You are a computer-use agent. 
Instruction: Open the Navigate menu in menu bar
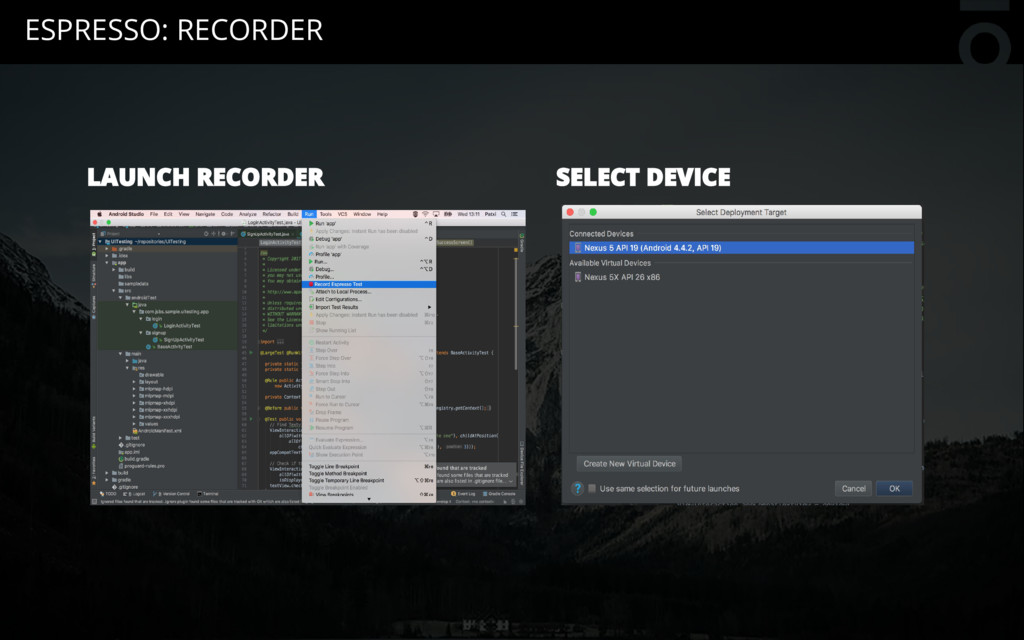[x=205, y=214]
